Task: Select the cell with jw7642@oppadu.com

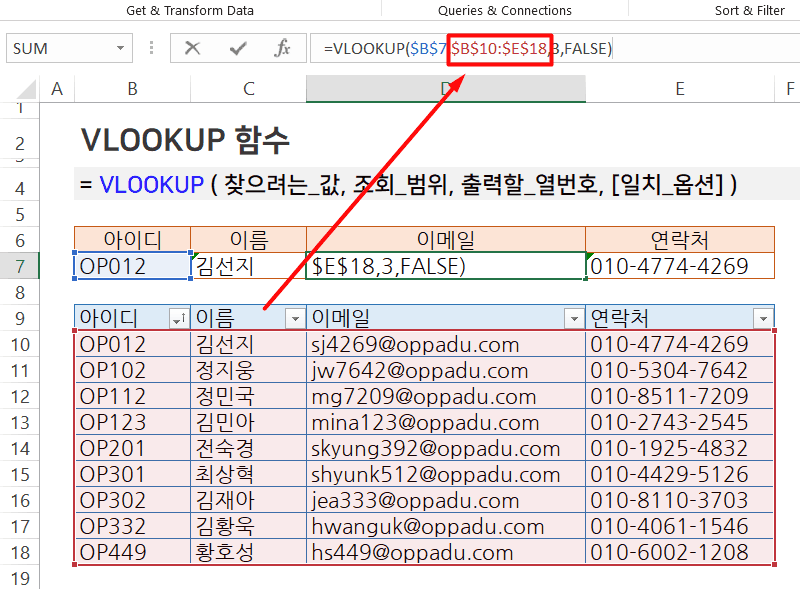Action: point(446,371)
